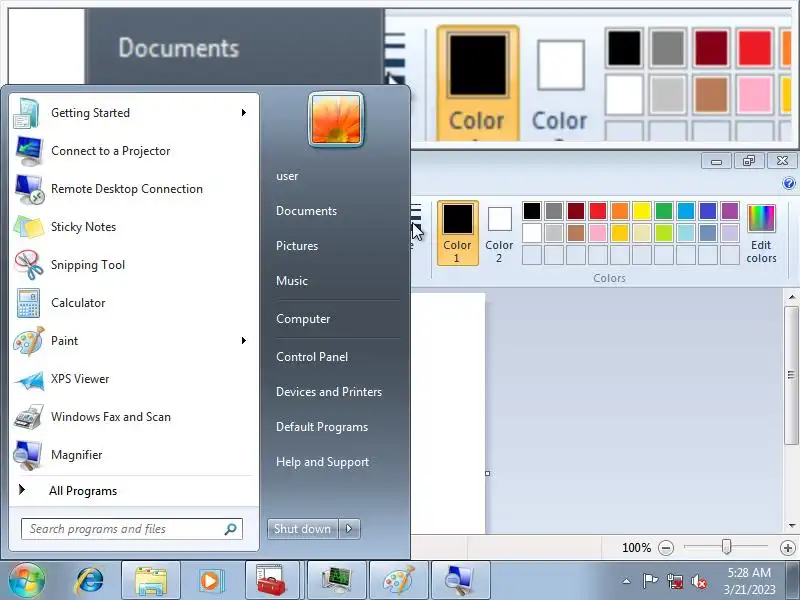Image resolution: width=800 pixels, height=600 pixels.
Task: Open Internet Explorer from taskbar
Action: [89, 581]
